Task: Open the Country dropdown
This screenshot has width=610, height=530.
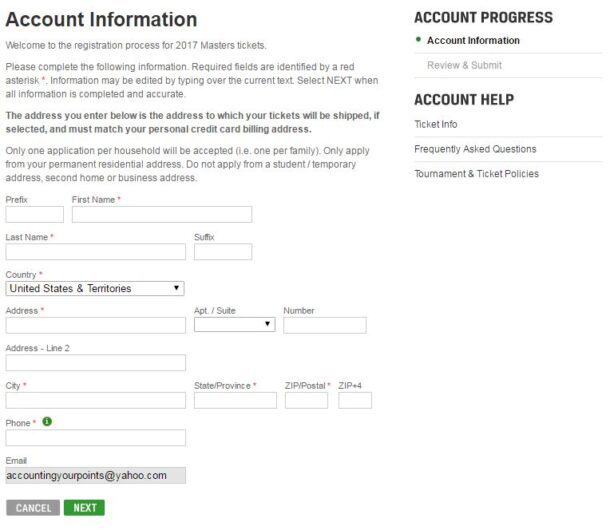Action: click(95, 288)
